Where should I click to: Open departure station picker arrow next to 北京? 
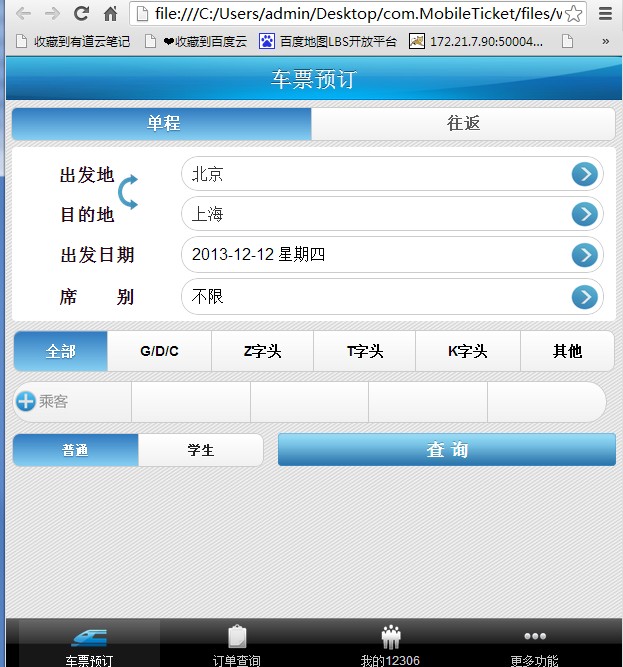[585, 174]
